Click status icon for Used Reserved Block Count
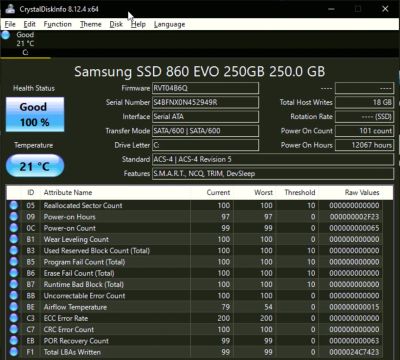This screenshot has height=360, width=400. pyautogui.click(x=14, y=251)
